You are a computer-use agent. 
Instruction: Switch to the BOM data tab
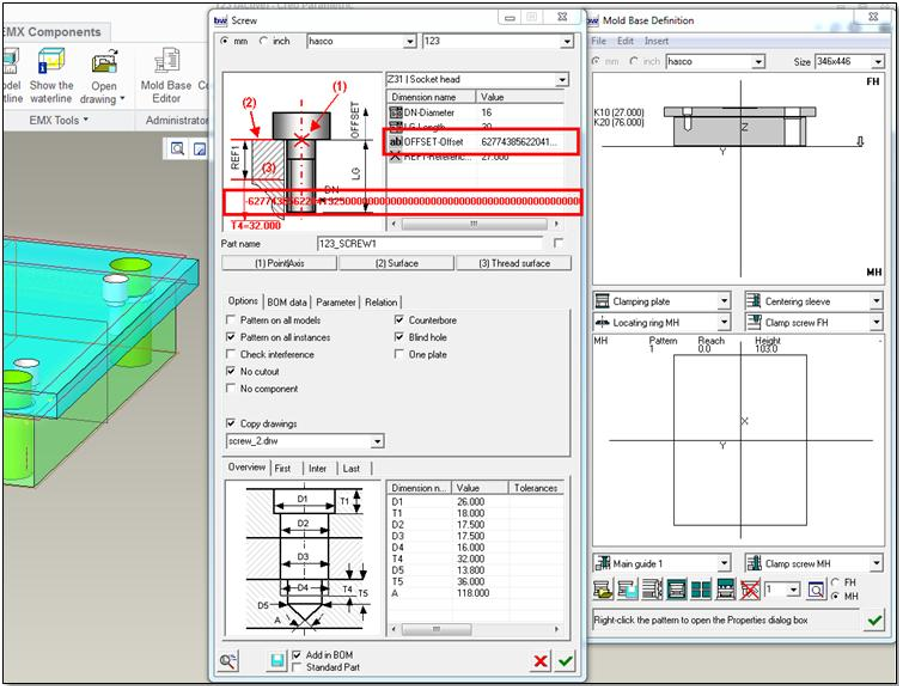click(287, 302)
